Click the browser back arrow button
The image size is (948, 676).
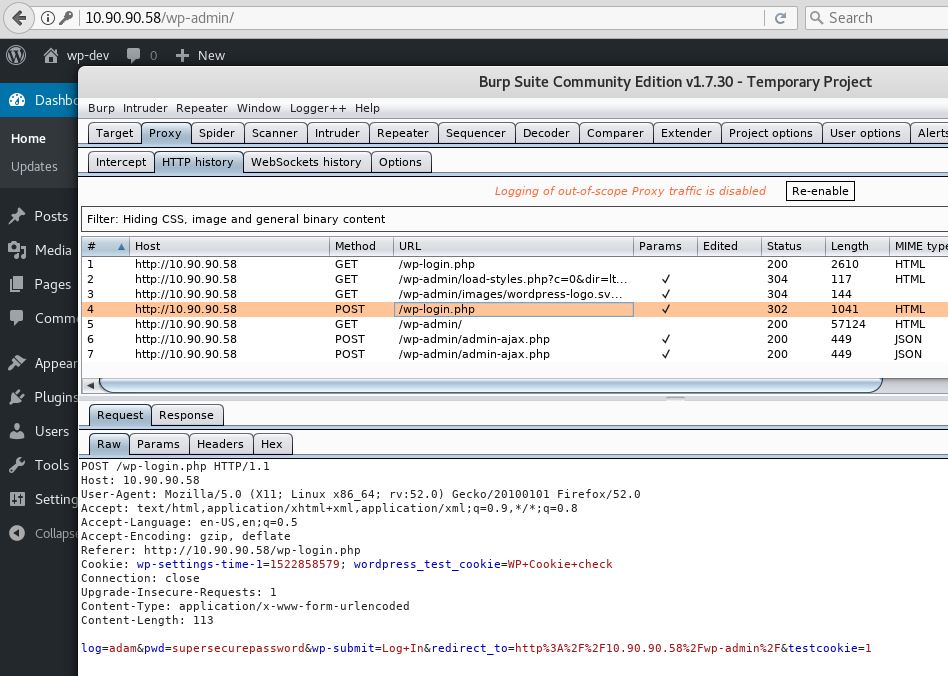pos(19,18)
